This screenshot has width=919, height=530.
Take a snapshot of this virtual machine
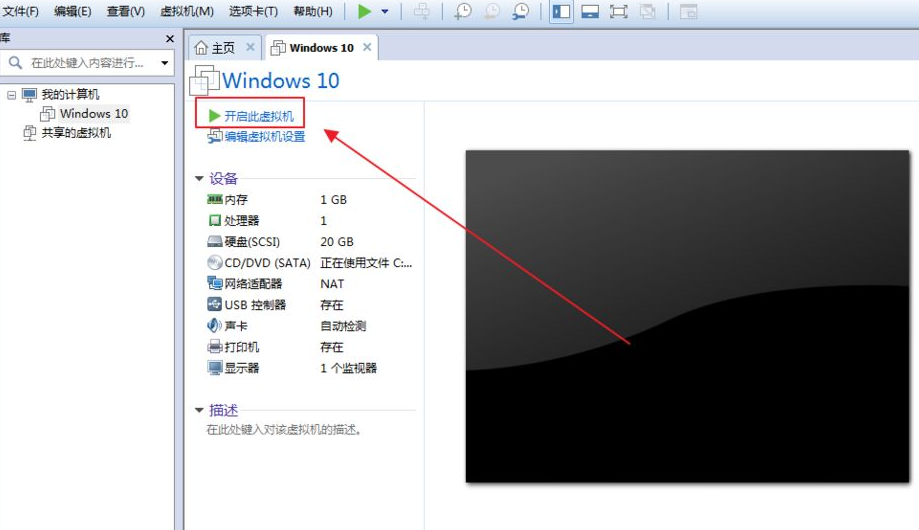pyautogui.click(x=463, y=12)
